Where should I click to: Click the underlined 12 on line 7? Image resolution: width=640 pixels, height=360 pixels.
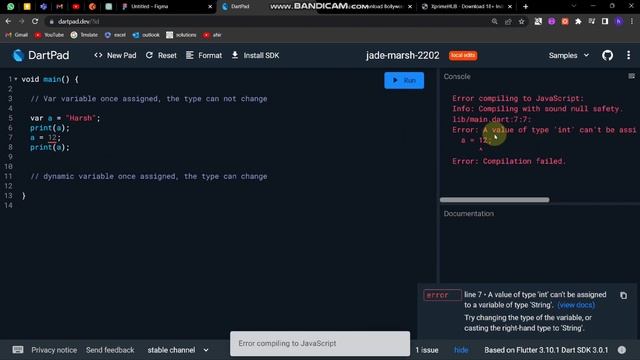point(52,138)
